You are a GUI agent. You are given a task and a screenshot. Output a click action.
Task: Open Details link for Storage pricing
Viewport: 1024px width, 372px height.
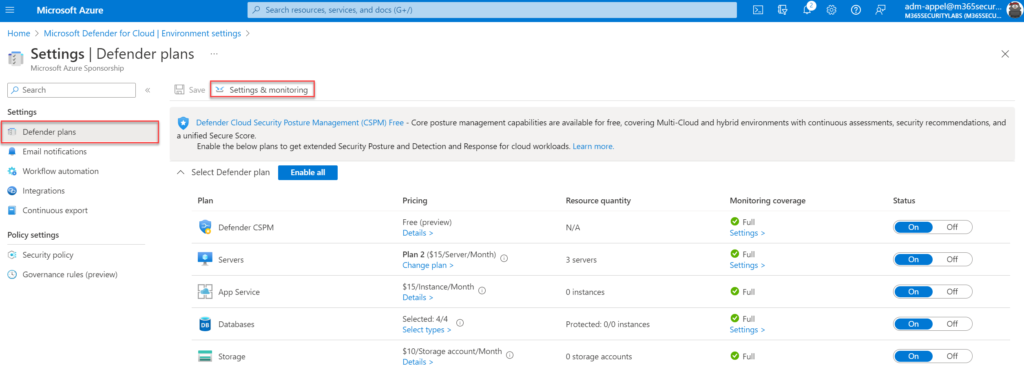pos(418,362)
